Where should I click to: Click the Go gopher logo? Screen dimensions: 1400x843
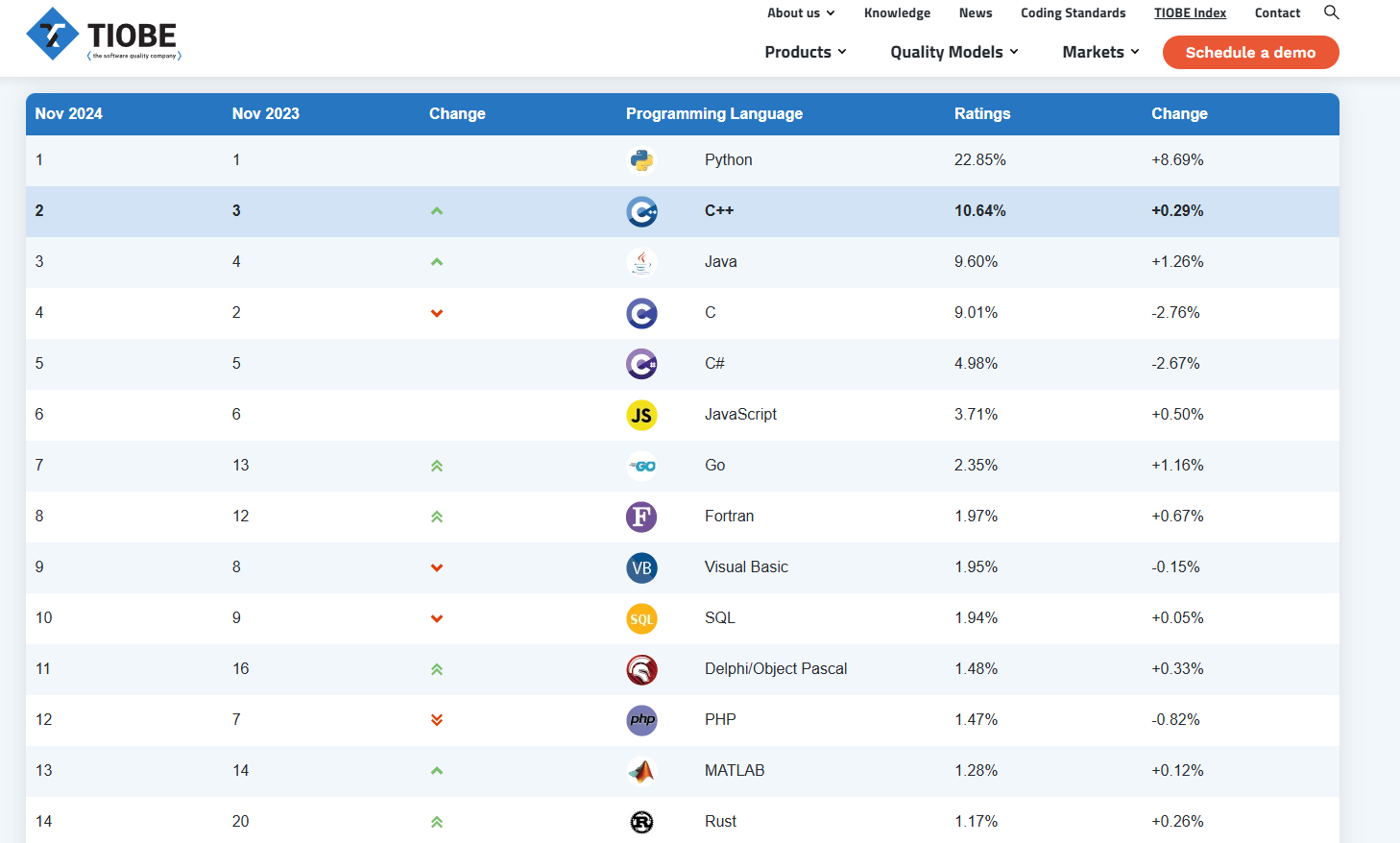pos(641,466)
